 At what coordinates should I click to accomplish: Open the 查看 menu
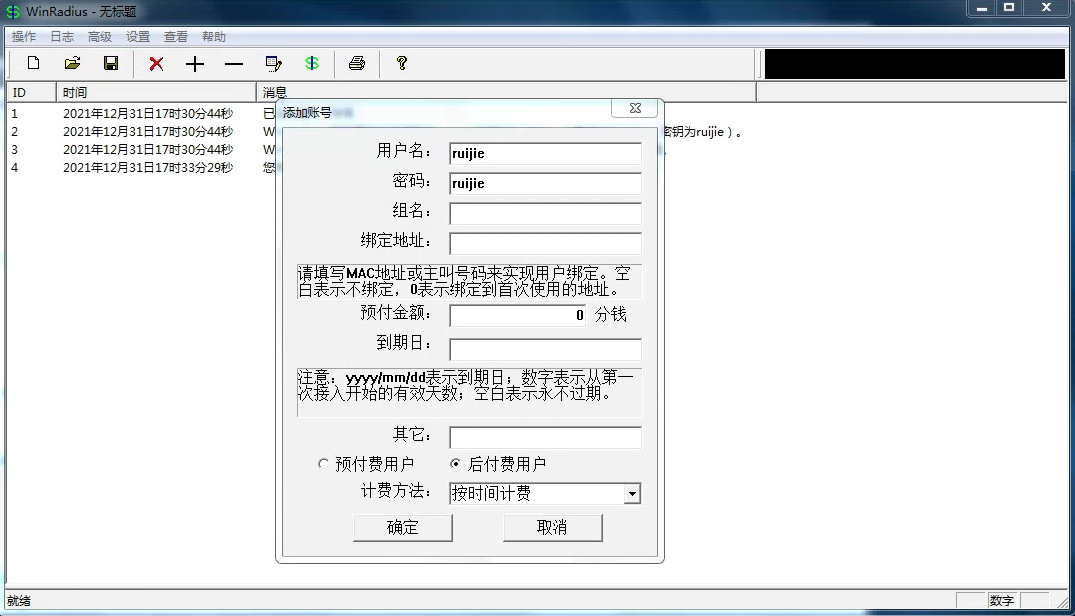(x=176, y=37)
